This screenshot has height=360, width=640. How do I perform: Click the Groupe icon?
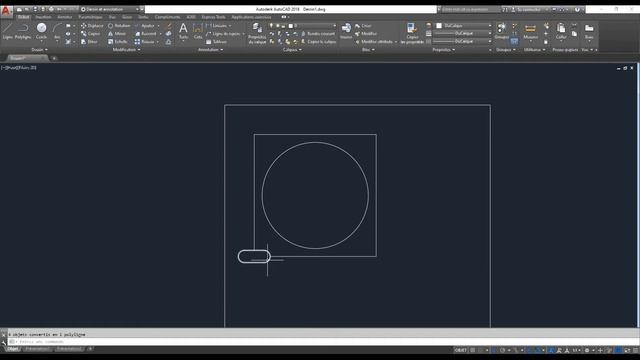point(502,31)
